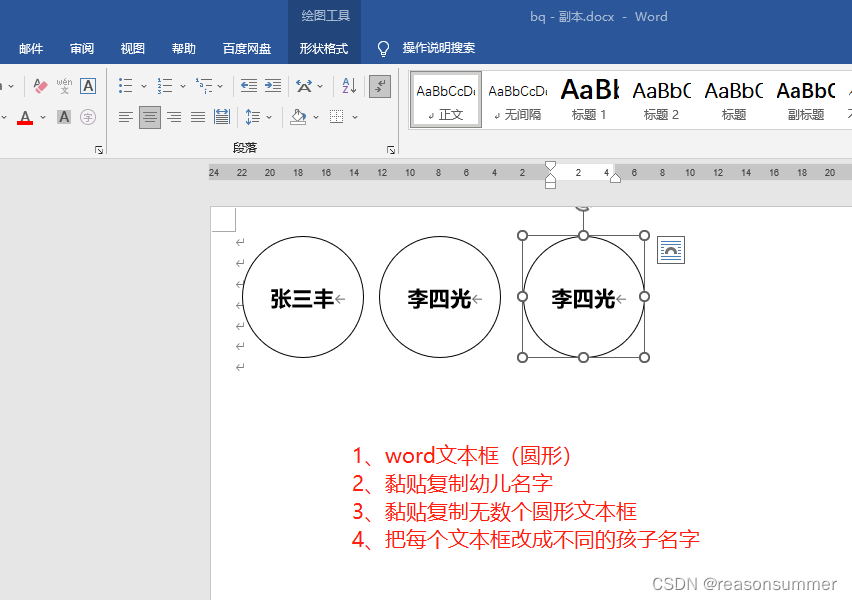Image resolution: width=852 pixels, height=600 pixels.
Task: Select the Clear All Formatting icon
Action: coord(38,86)
